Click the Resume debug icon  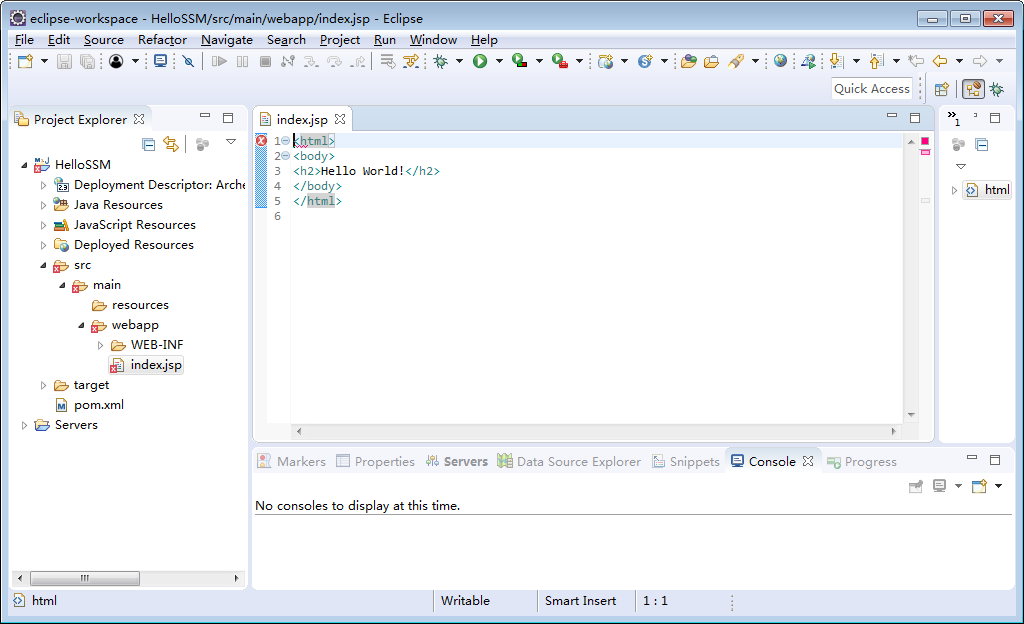pyautogui.click(x=219, y=61)
